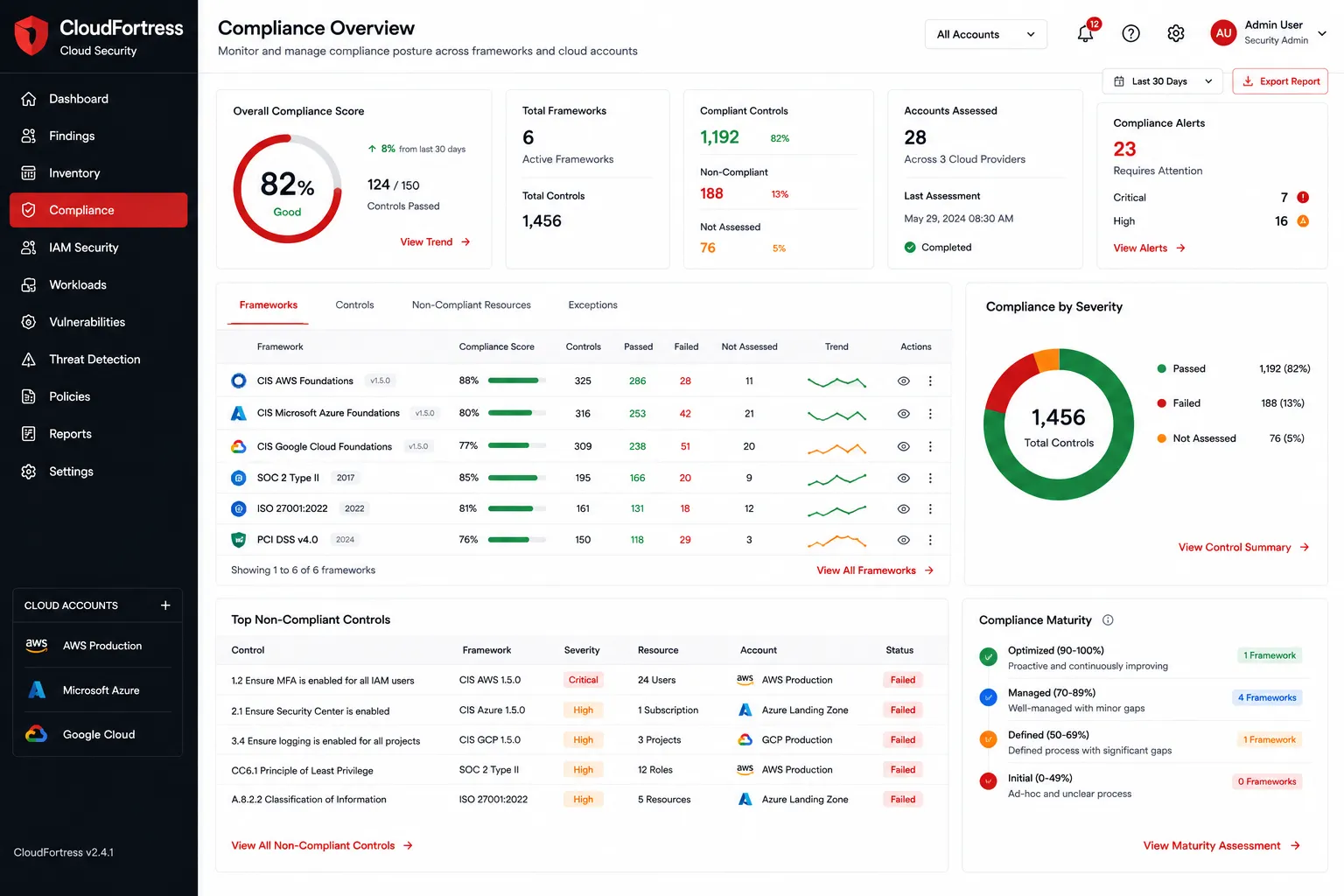Open the help question mark icon
This screenshot has width=1344, height=896.
[x=1130, y=33]
